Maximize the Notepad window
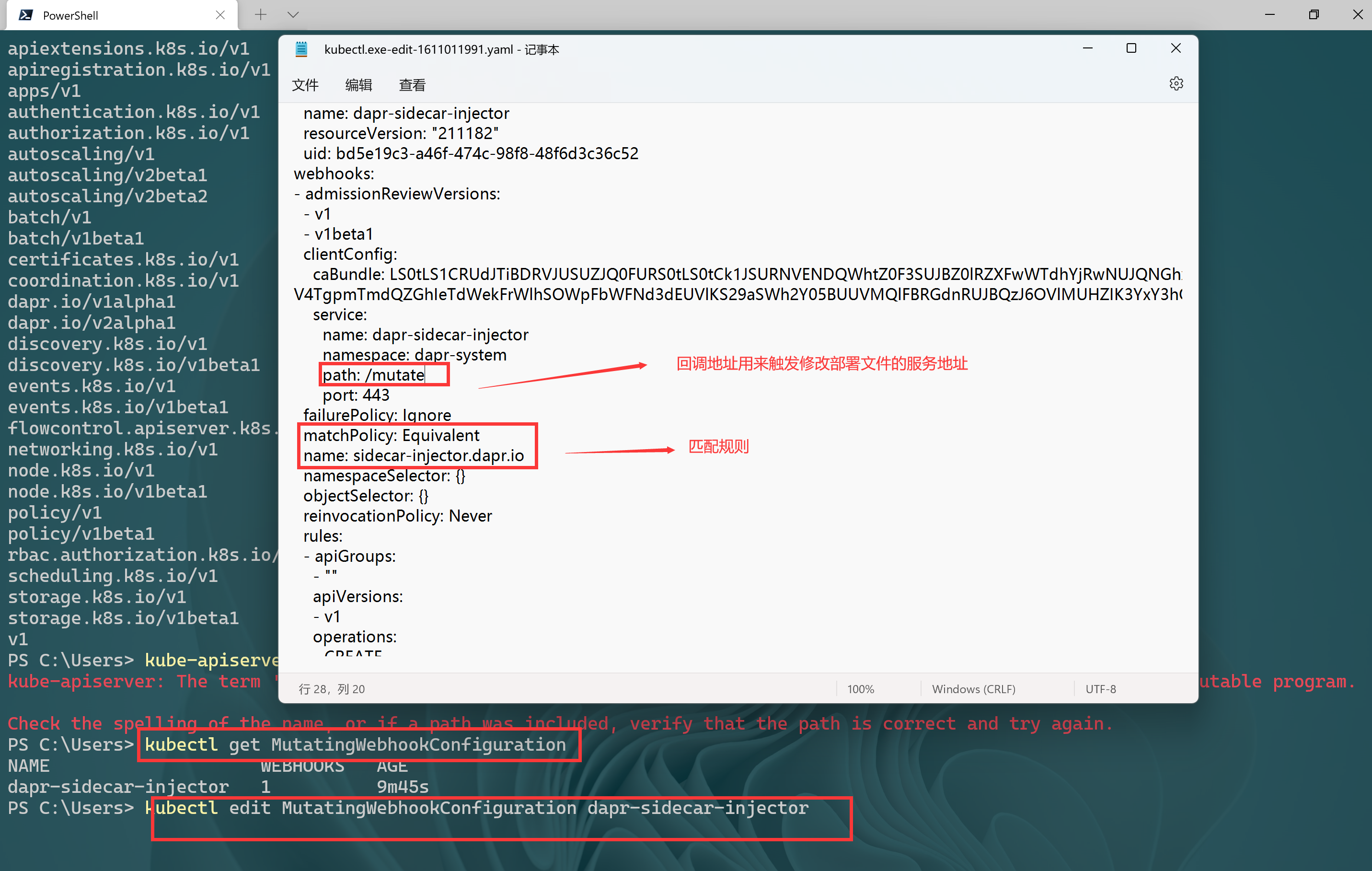The width and height of the screenshot is (1372, 871). pos(1131,48)
